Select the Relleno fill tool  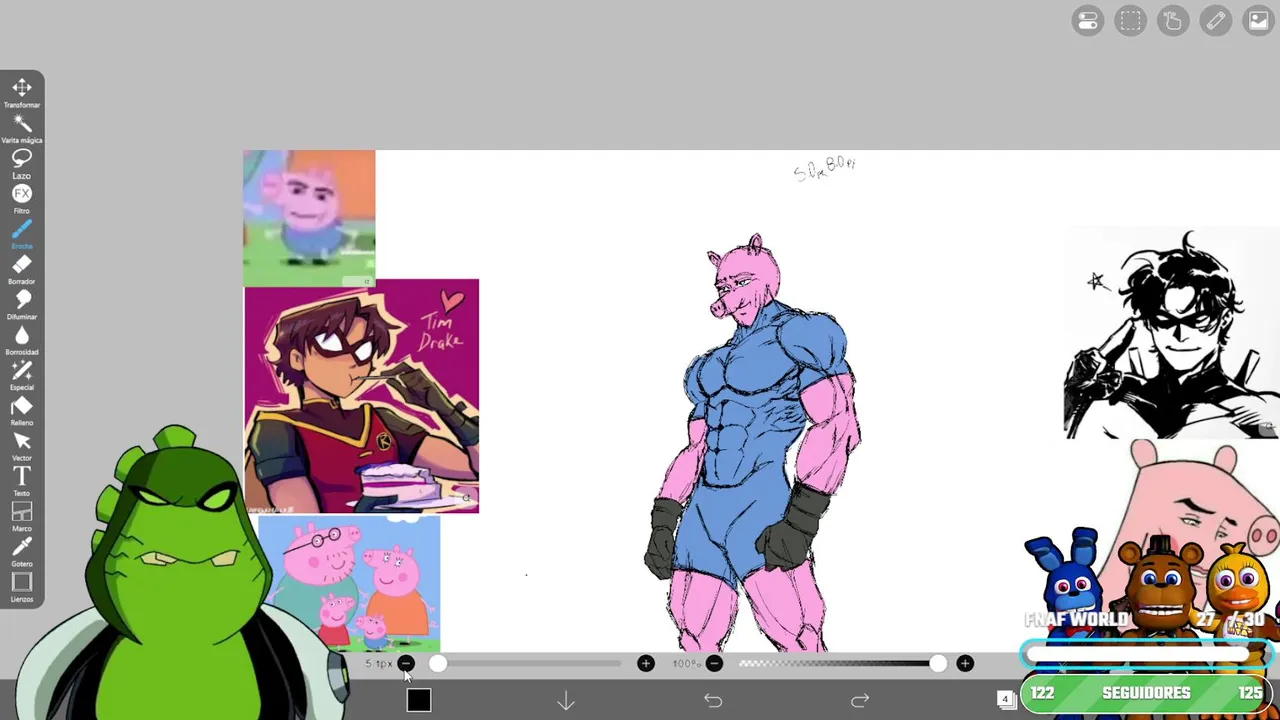coord(22,410)
